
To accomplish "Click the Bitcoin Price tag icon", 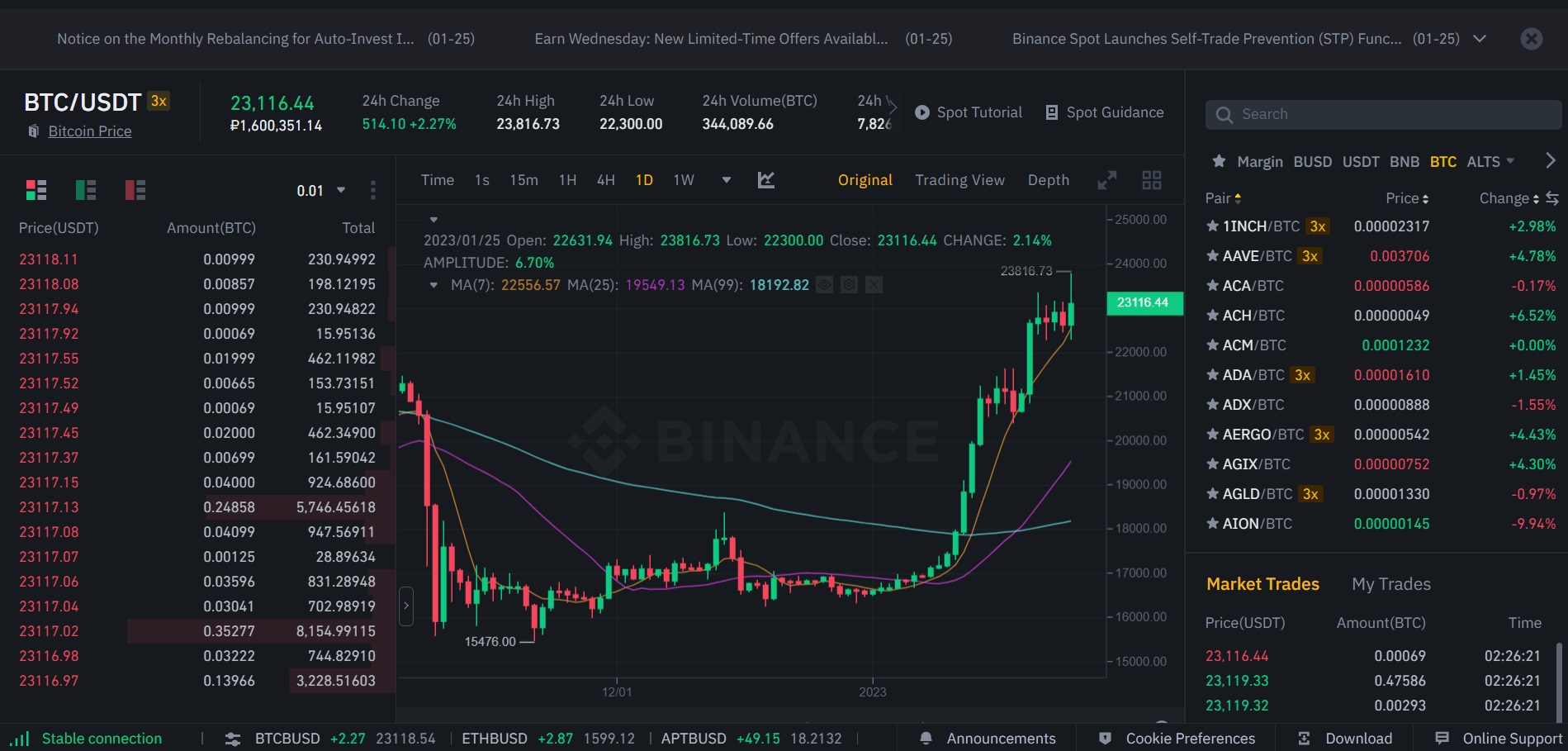I will (x=34, y=131).
